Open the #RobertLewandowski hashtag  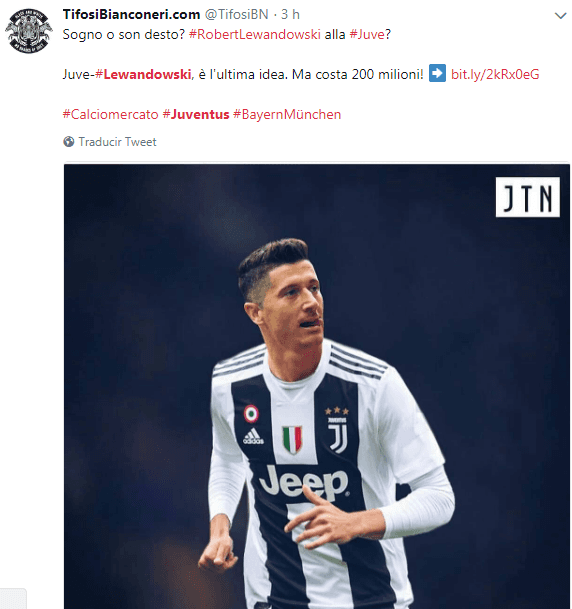tap(255, 35)
